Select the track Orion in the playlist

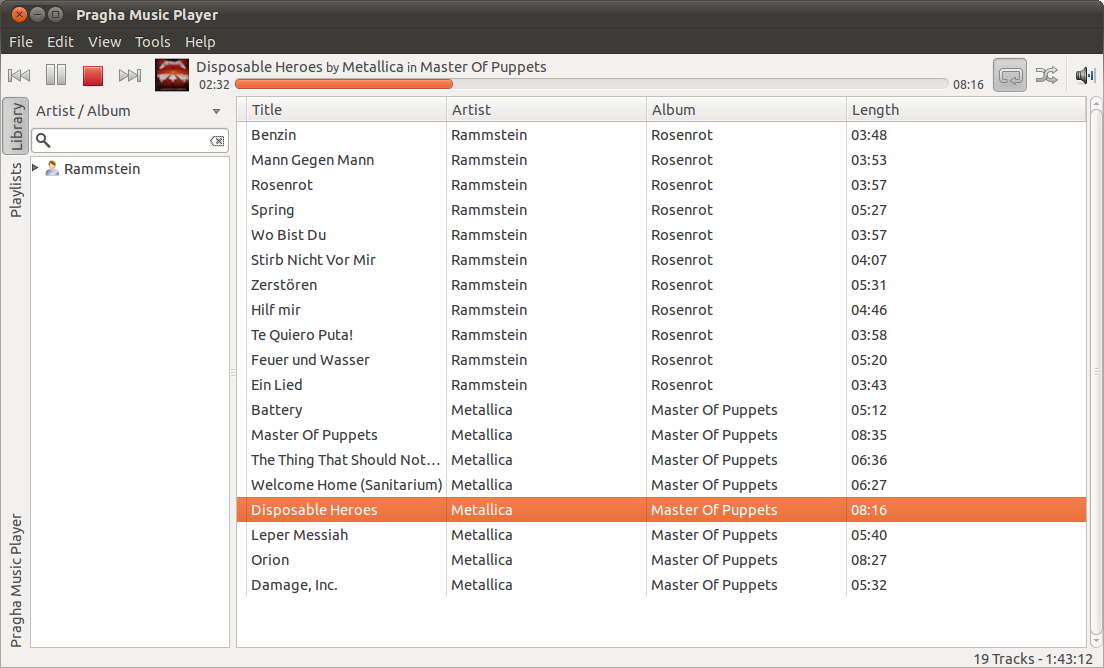coord(270,560)
